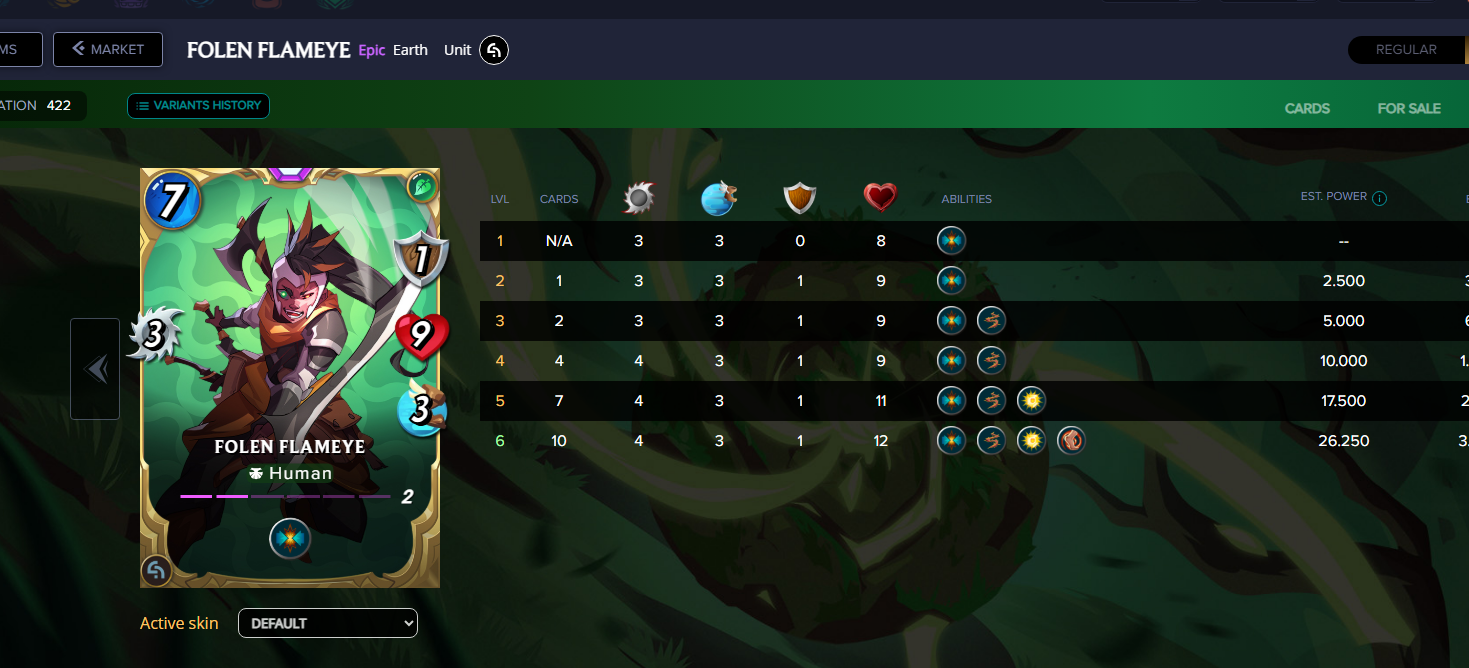Click the second ability icon in level 3 row
The image size is (1469, 668).
pos(991,321)
